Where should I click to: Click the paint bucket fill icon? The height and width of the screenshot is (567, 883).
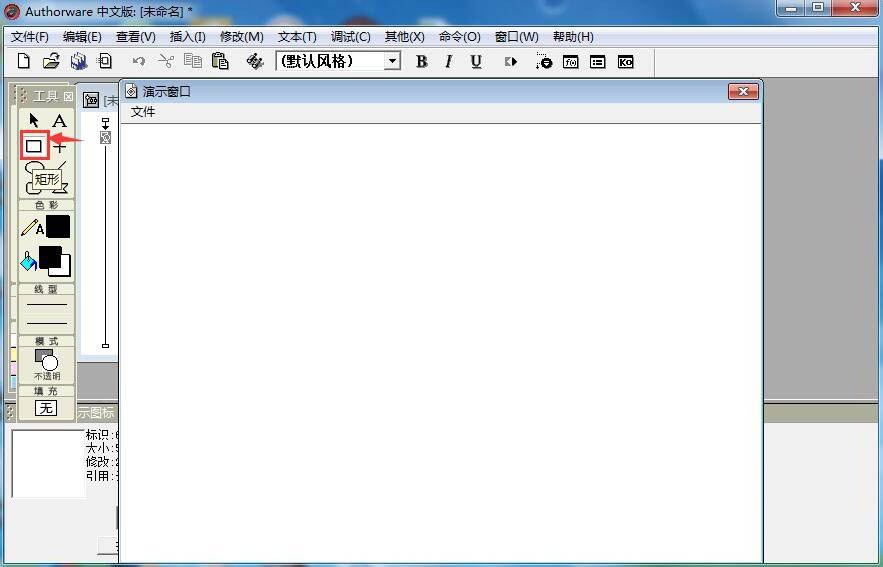(28, 262)
